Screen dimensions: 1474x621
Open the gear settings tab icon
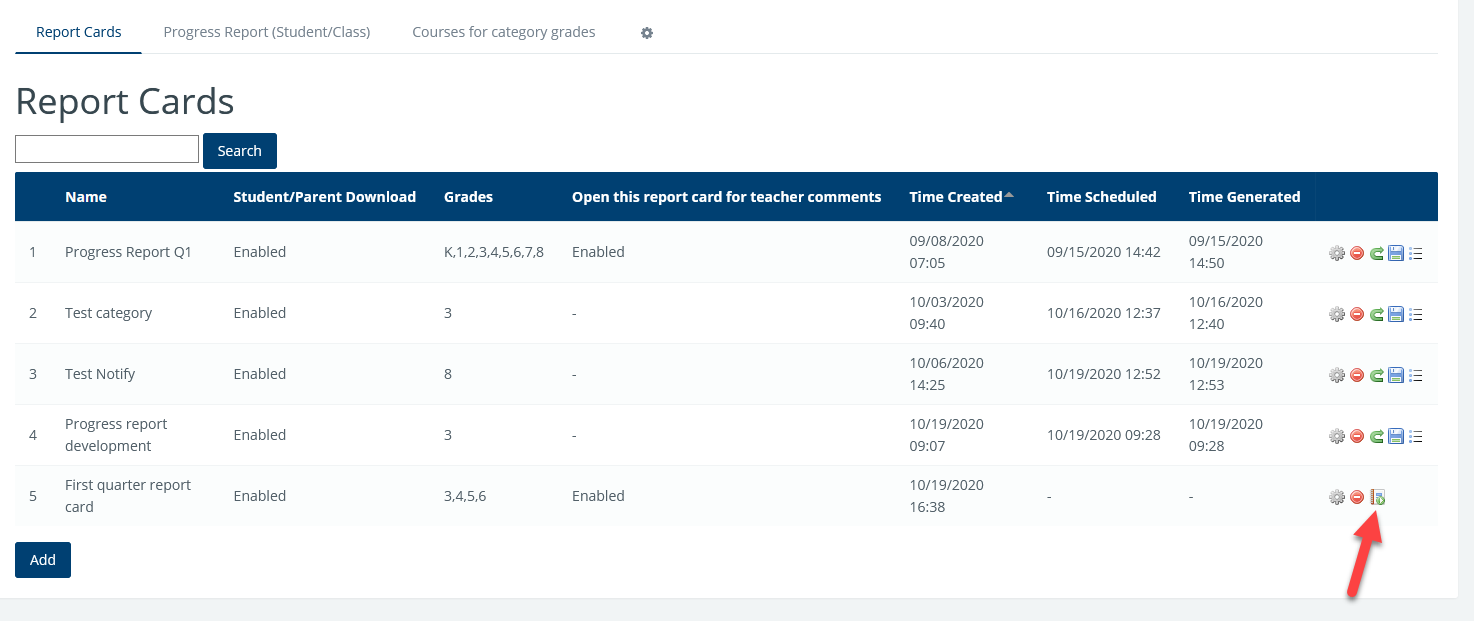(647, 33)
